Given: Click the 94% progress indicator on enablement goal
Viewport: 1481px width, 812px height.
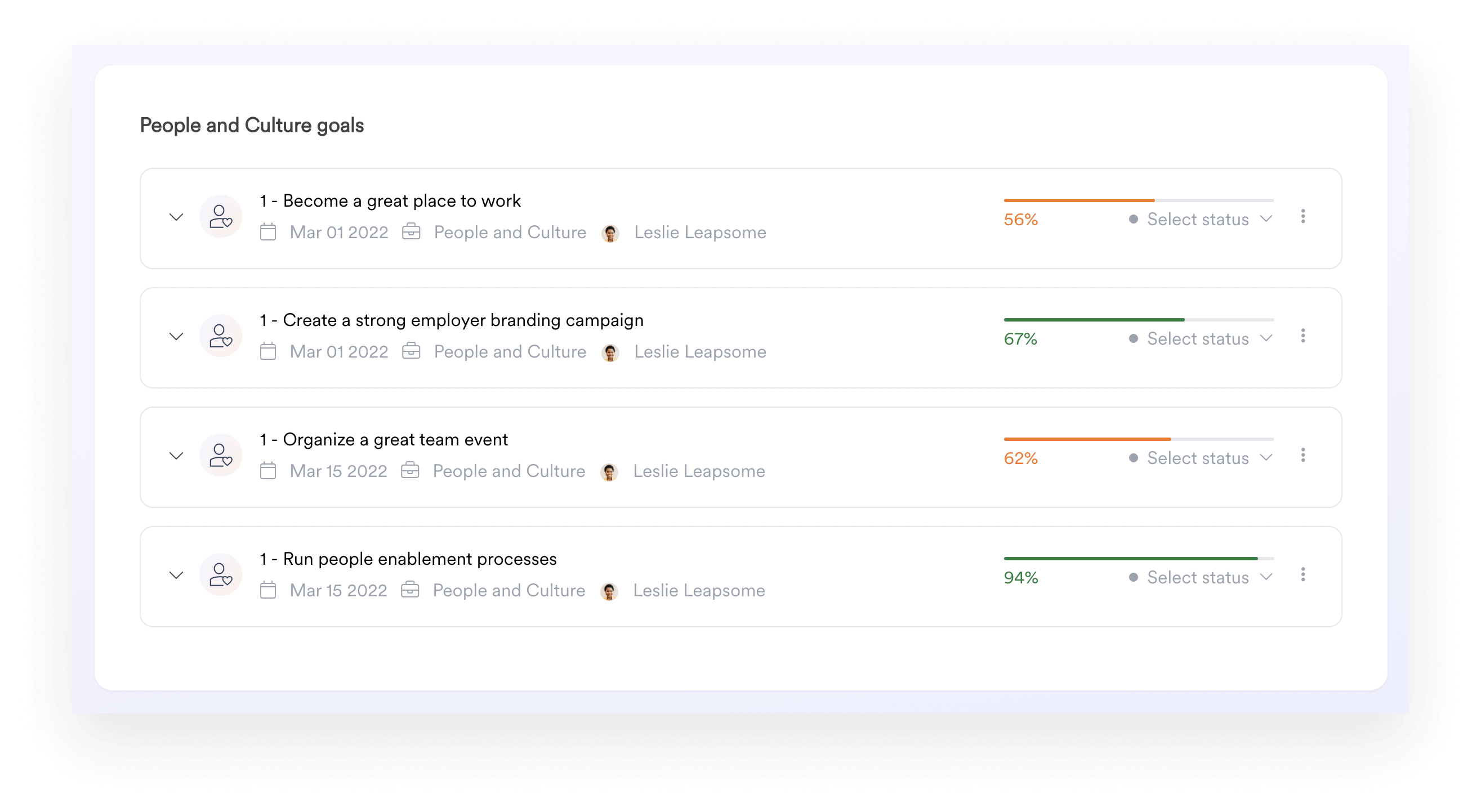Looking at the screenshot, I should (x=1020, y=576).
